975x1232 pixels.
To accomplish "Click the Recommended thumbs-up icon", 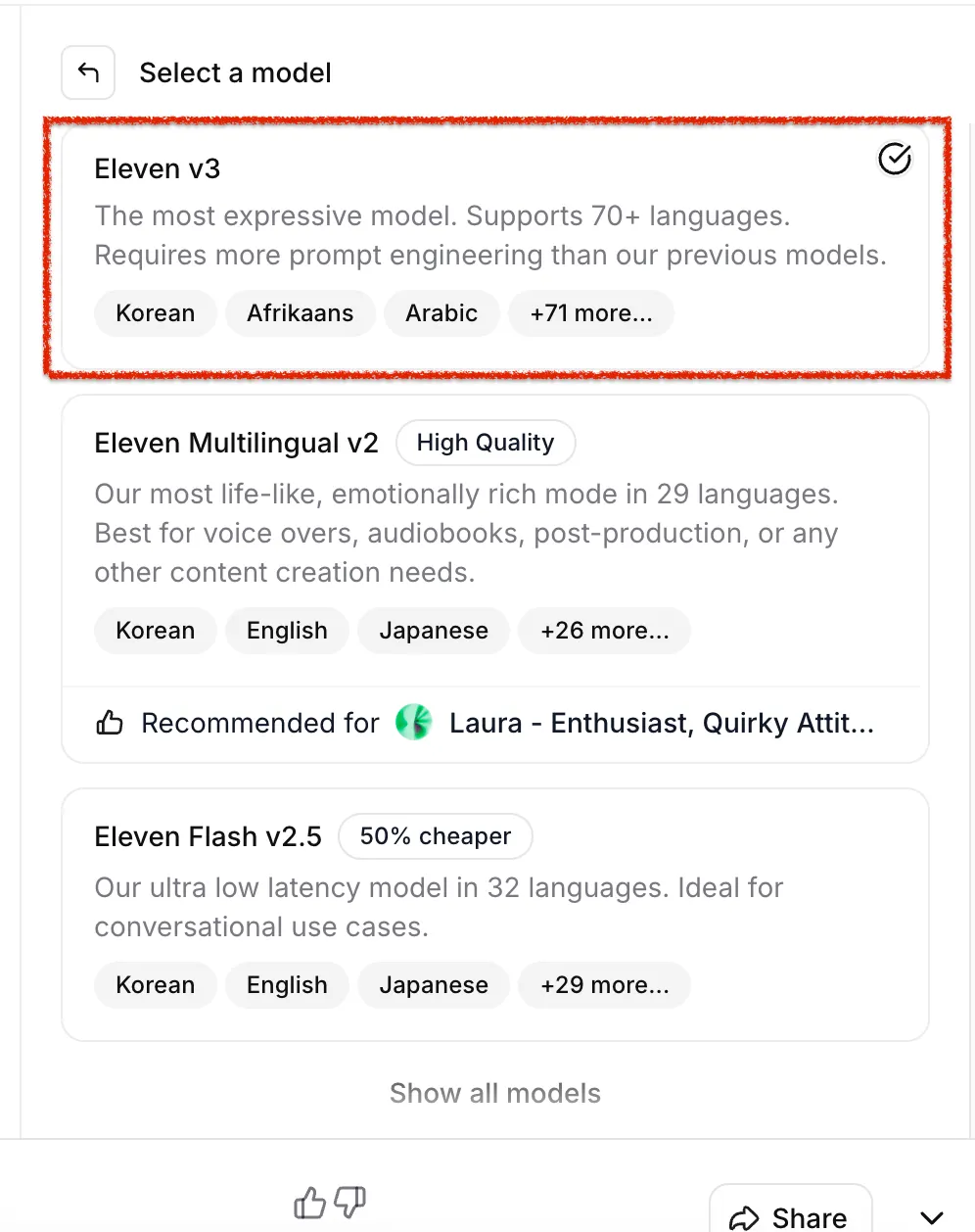I will (x=110, y=723).
